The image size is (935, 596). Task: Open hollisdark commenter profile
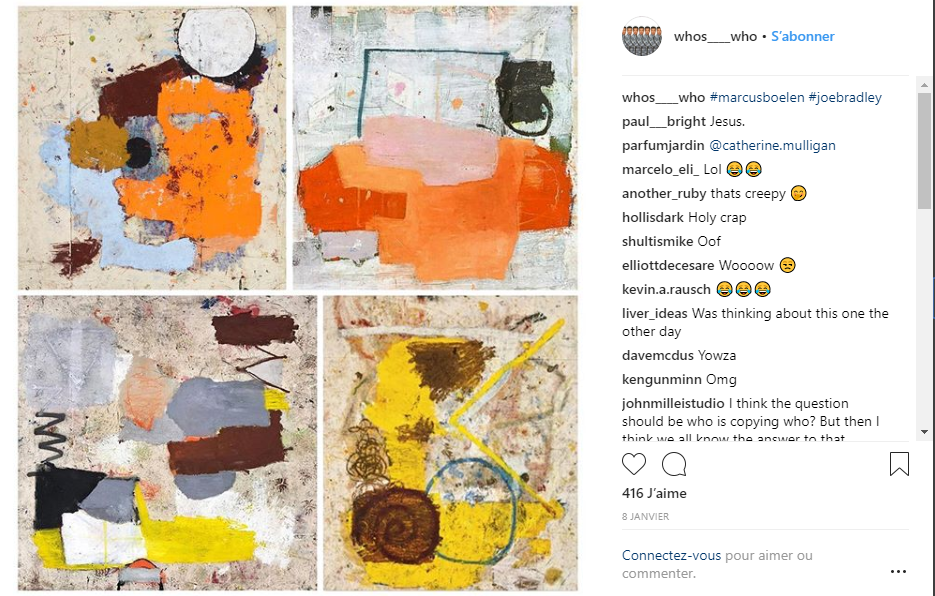coord(652,218)
